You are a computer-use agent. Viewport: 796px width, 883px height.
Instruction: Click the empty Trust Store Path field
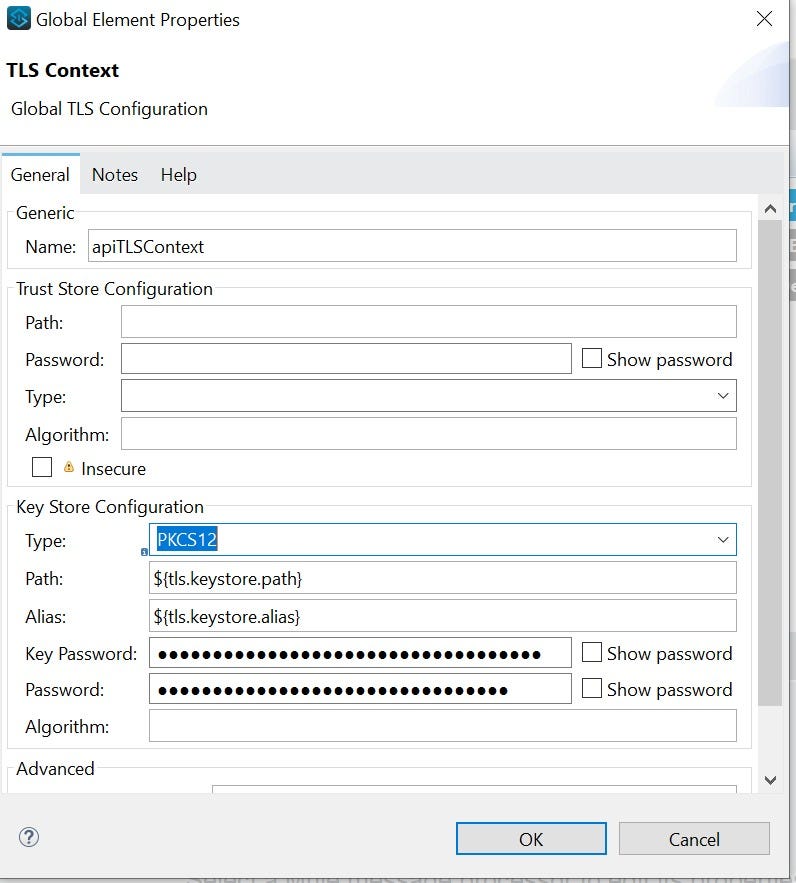pyautogui.click(x=428, y=321)
